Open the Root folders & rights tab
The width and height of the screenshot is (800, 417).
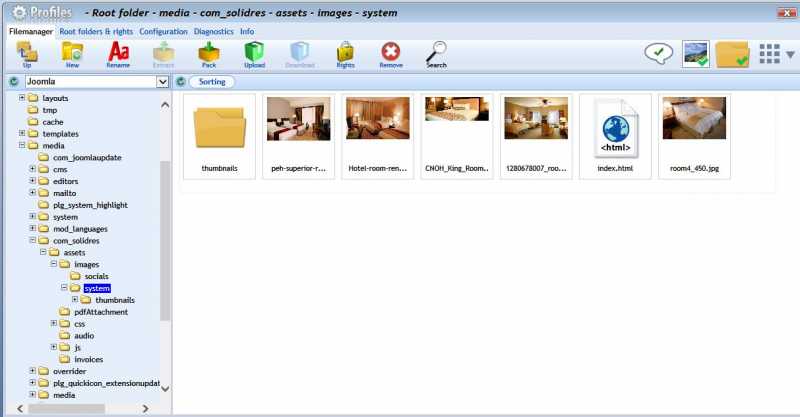tap(96, 32)
